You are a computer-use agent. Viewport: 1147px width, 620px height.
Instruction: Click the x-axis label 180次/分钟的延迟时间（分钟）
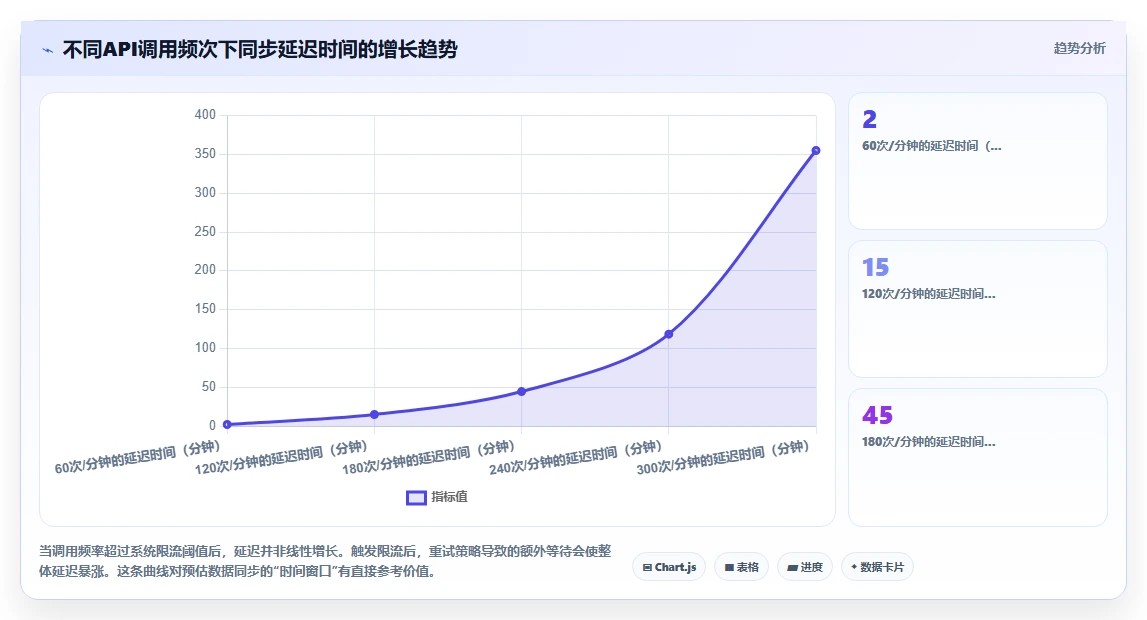pyautogui.click(x=428, y=457)
